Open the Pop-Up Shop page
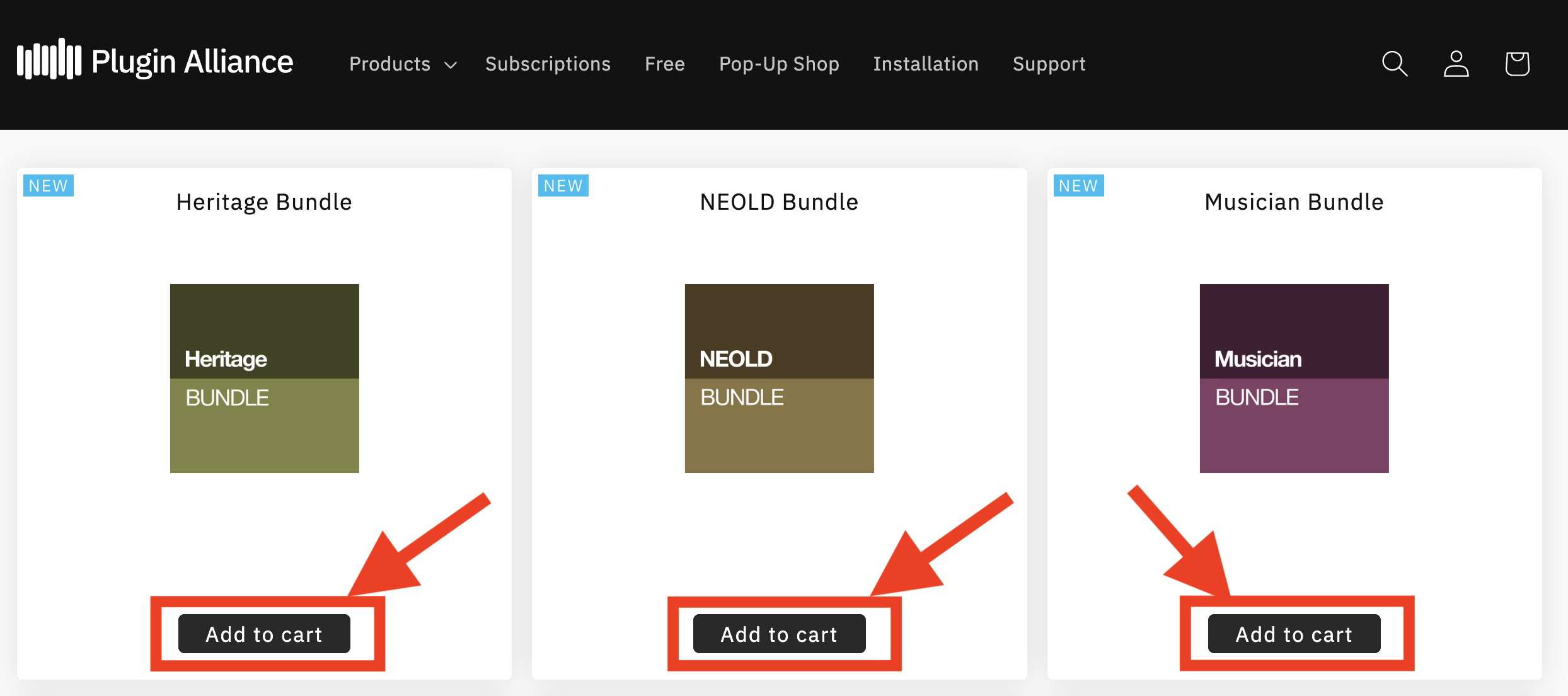The image size is (1568, 696). click(x=779, y=64)
